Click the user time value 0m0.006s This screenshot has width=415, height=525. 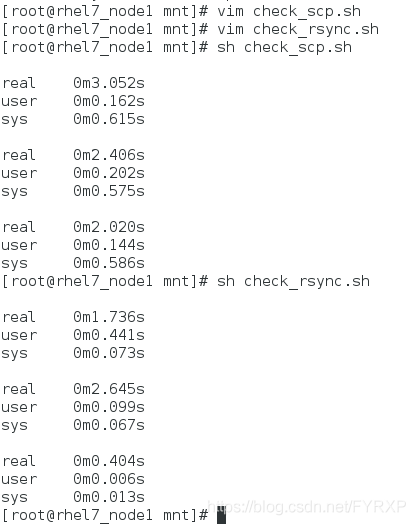(x=109, y=479)
